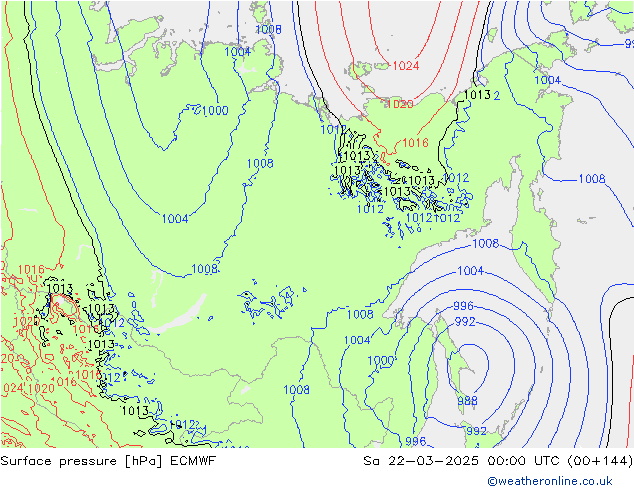Click the blue 988 isobar label
This screenshot has height=490, width=634.
467,401
